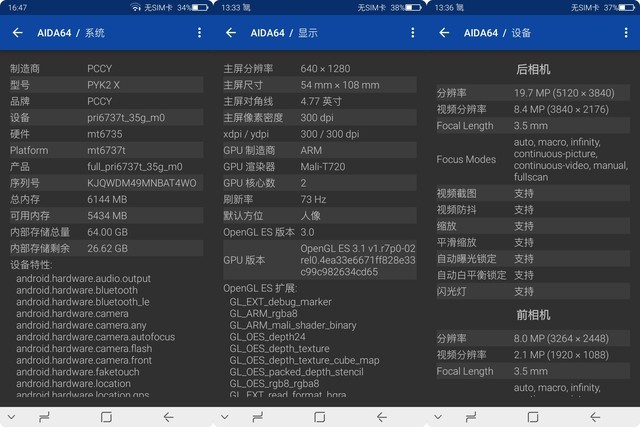The image size is (640, 427).
Task: Select the Platform mt6737t row
Action: [x=106, y=150]
